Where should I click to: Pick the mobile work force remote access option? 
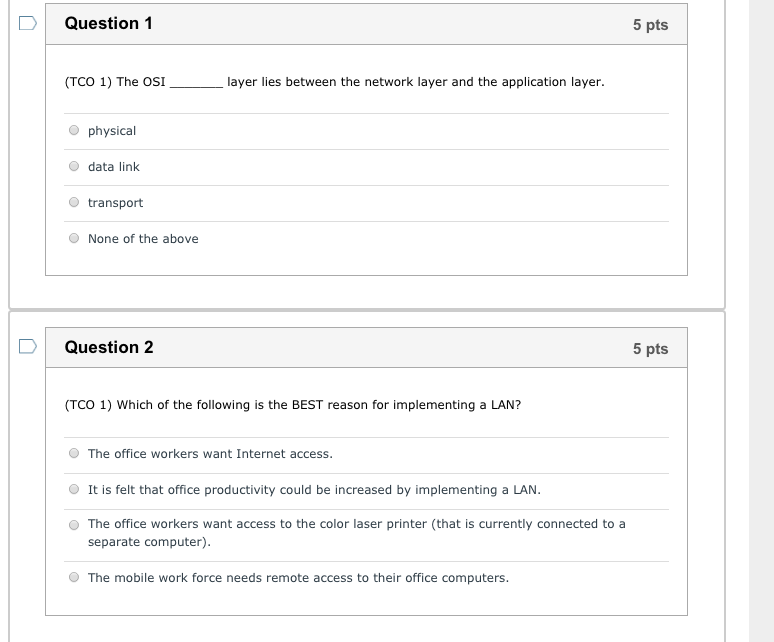(74, 577)
